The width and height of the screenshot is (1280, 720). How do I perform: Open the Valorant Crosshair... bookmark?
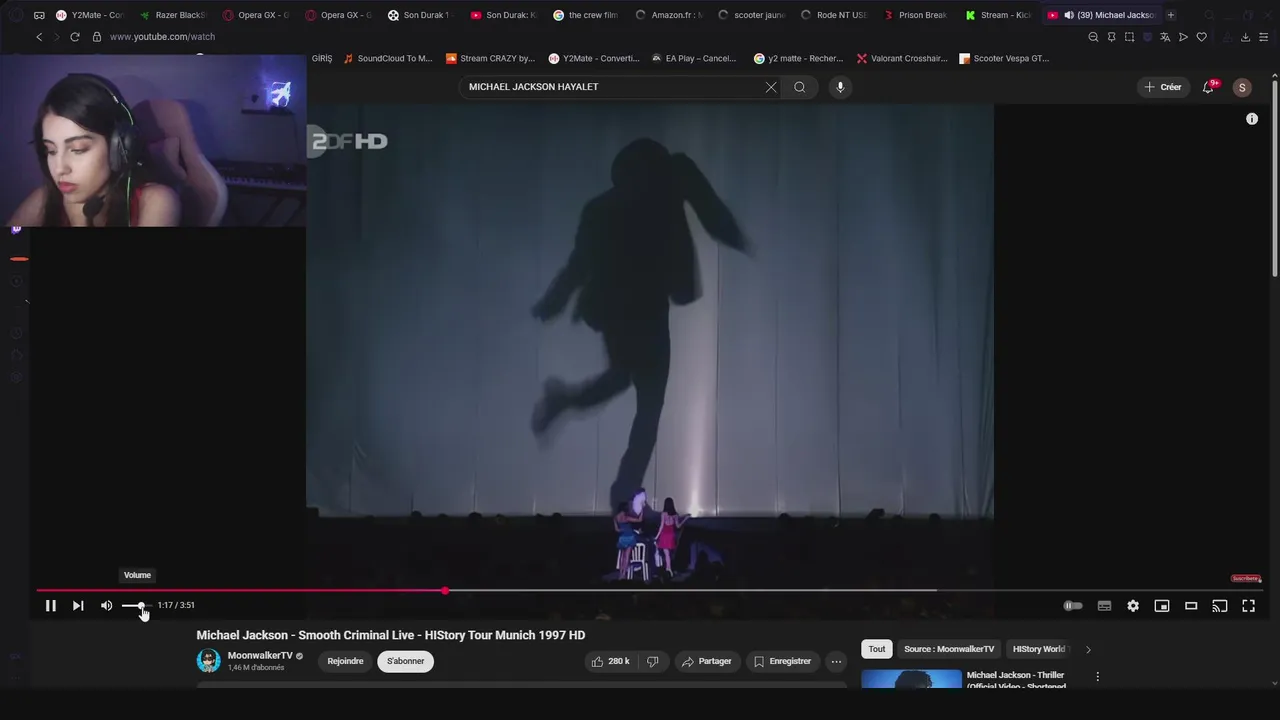902,58
